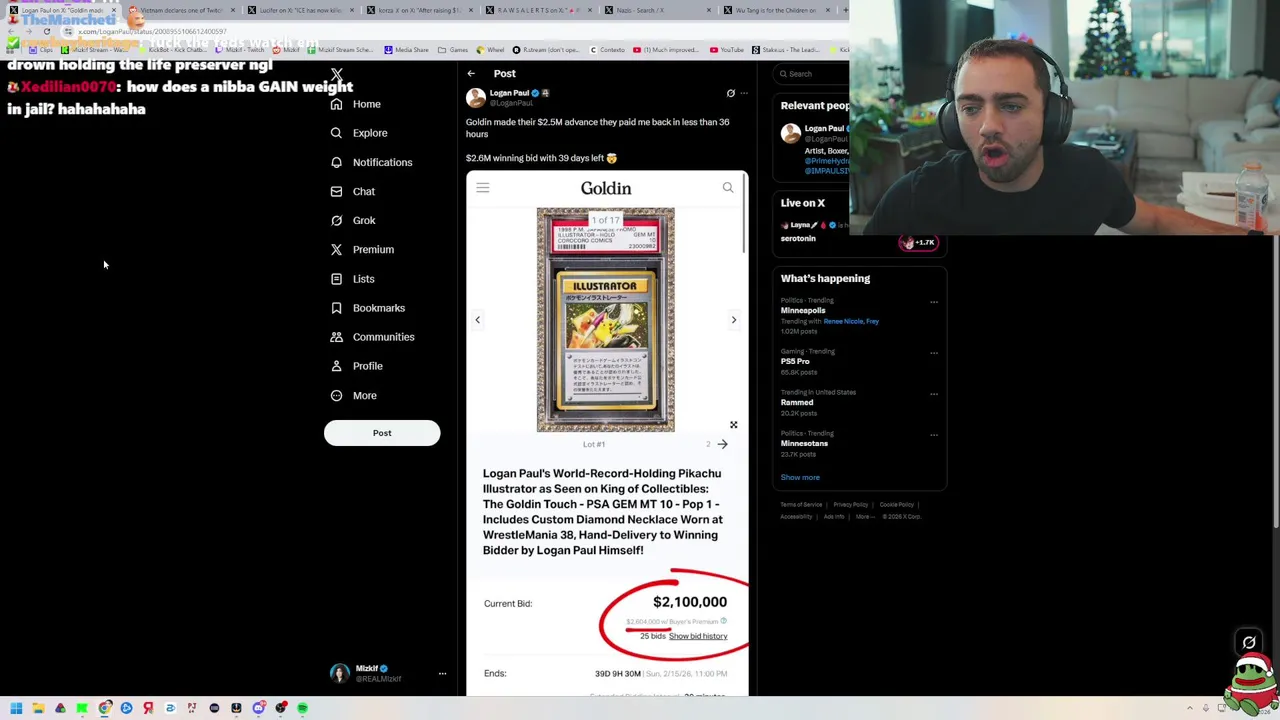Open Premium in X sidebar

(x=362, y=249)
